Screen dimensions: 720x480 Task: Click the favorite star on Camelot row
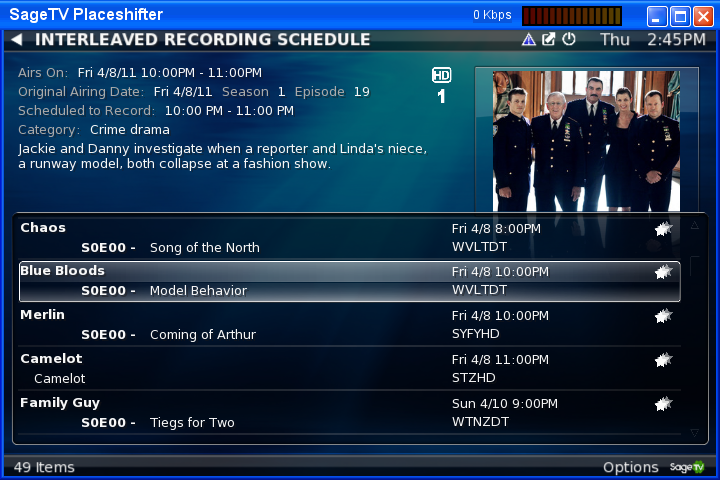(664, 360)
